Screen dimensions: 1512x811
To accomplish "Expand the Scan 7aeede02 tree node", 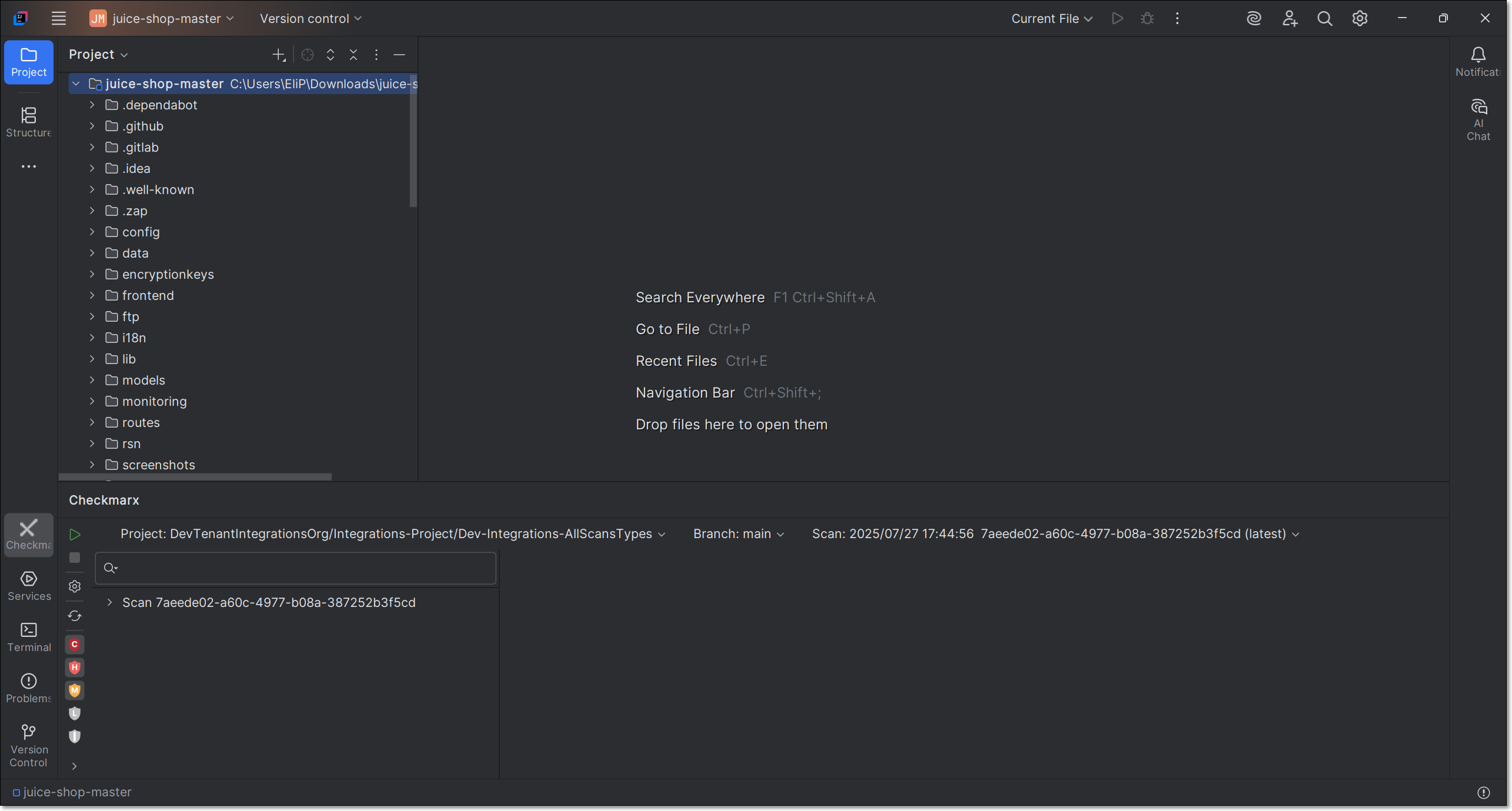I will tap(109, 602).
